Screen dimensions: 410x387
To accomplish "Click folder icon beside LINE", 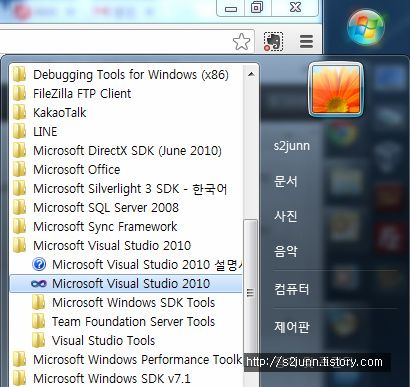I will [x=19, y=131].
